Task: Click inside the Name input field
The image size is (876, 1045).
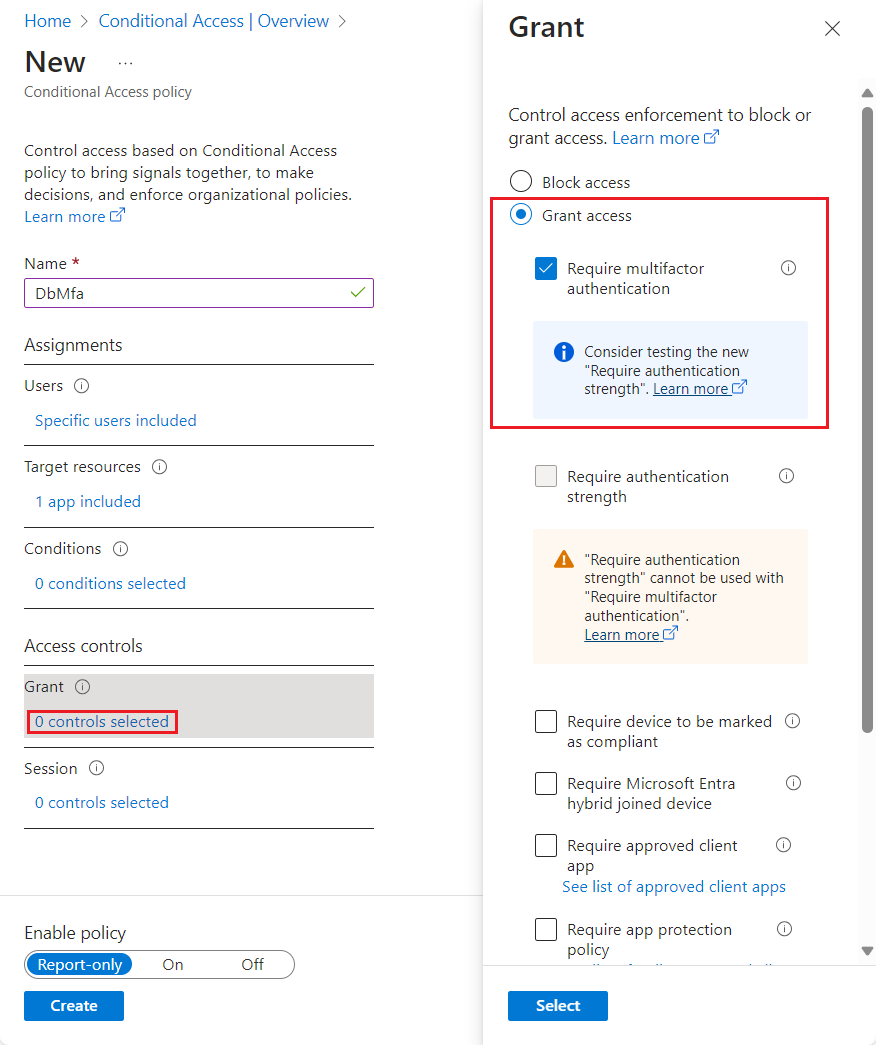Action: [x=198, y=293]
